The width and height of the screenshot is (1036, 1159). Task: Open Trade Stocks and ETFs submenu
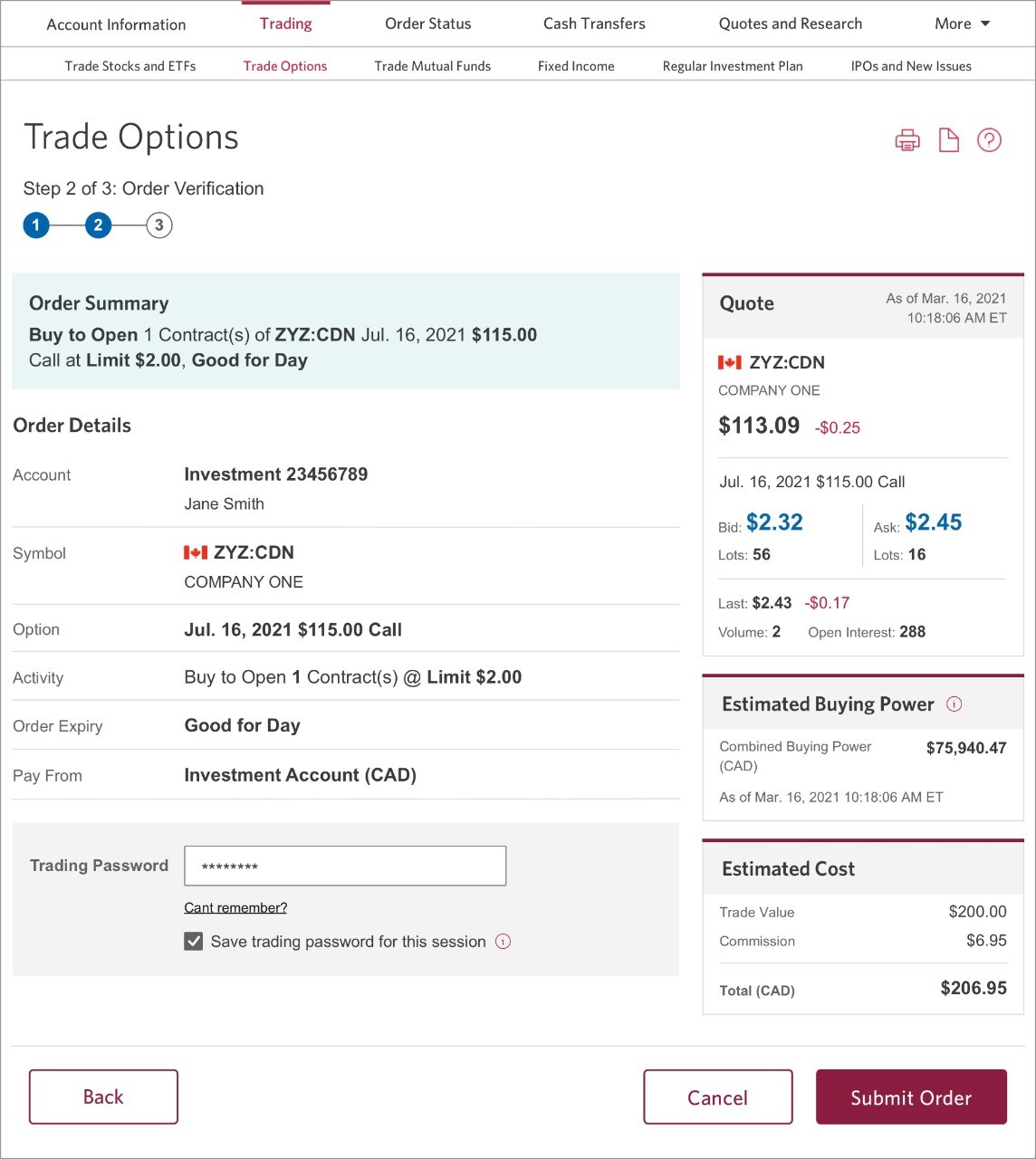(130, 66)
